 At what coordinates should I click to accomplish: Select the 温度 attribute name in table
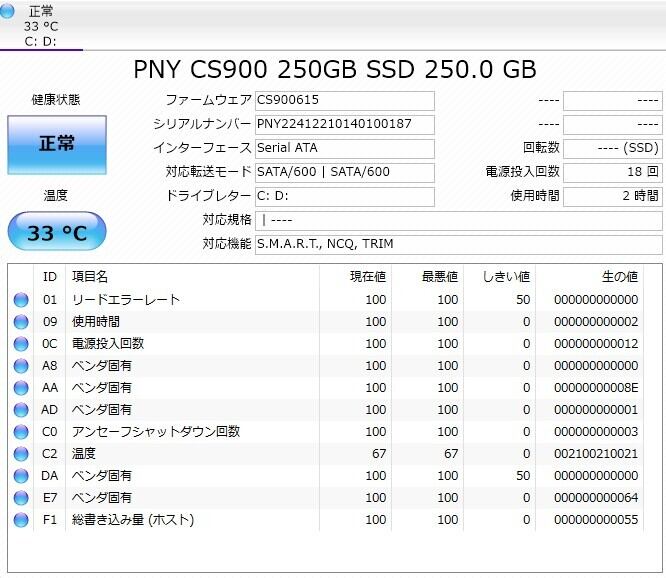point(84,454)
